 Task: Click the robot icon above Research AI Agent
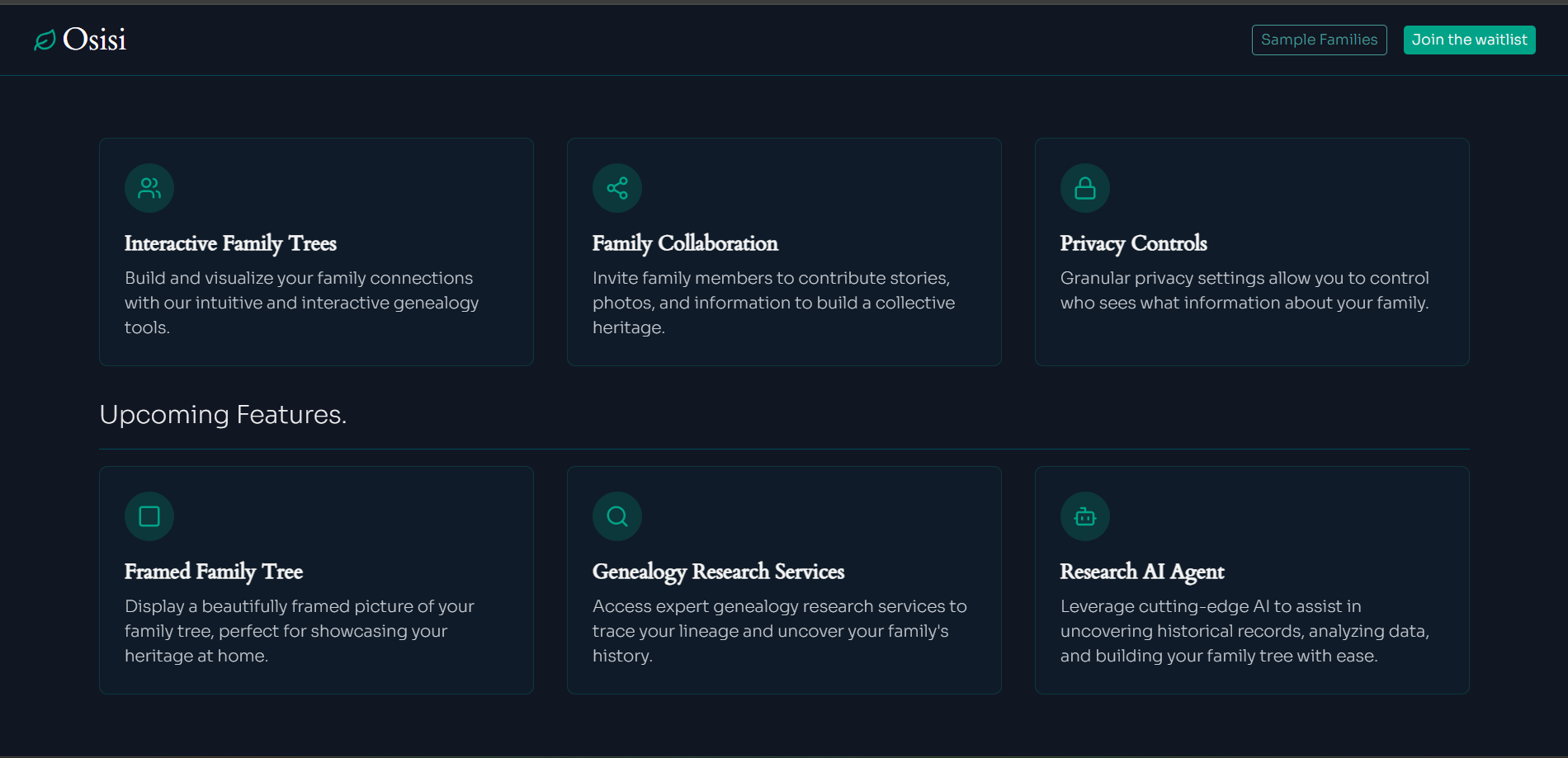(1085, 516)
